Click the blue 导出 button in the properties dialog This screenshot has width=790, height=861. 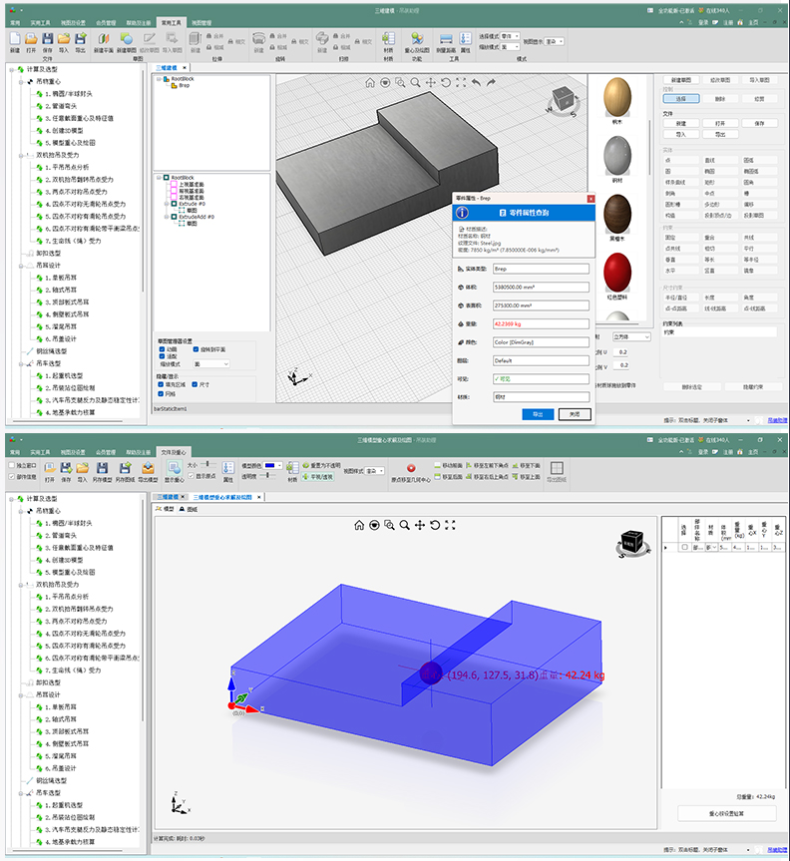coord(538,415)
